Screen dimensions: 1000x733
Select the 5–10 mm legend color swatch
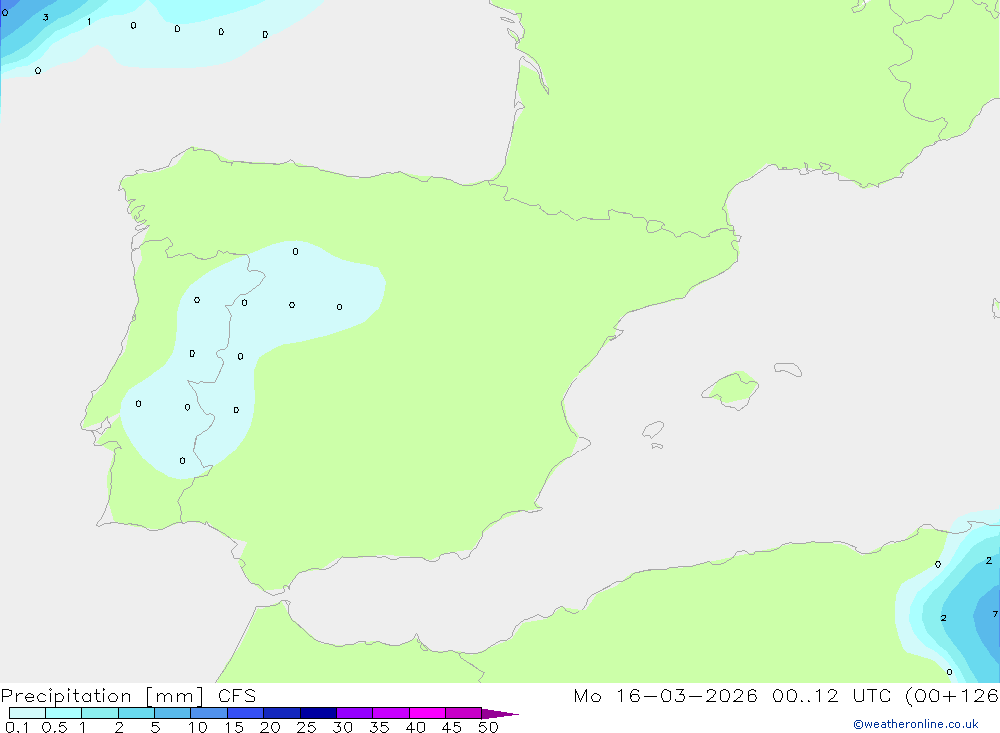coord(172,713)
